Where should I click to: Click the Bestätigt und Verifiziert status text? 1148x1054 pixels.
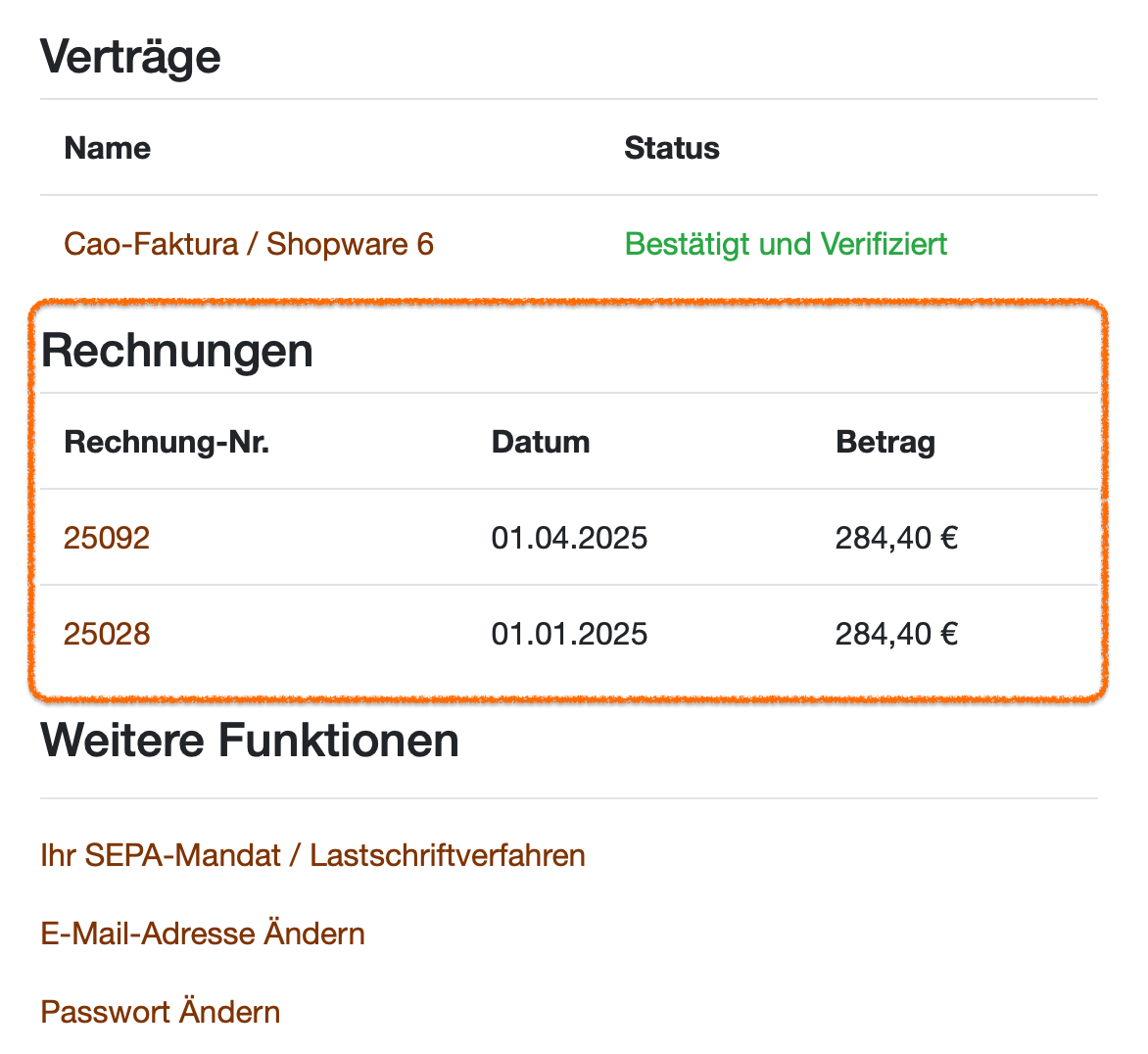pyautogui.click(x=786, y=244)
